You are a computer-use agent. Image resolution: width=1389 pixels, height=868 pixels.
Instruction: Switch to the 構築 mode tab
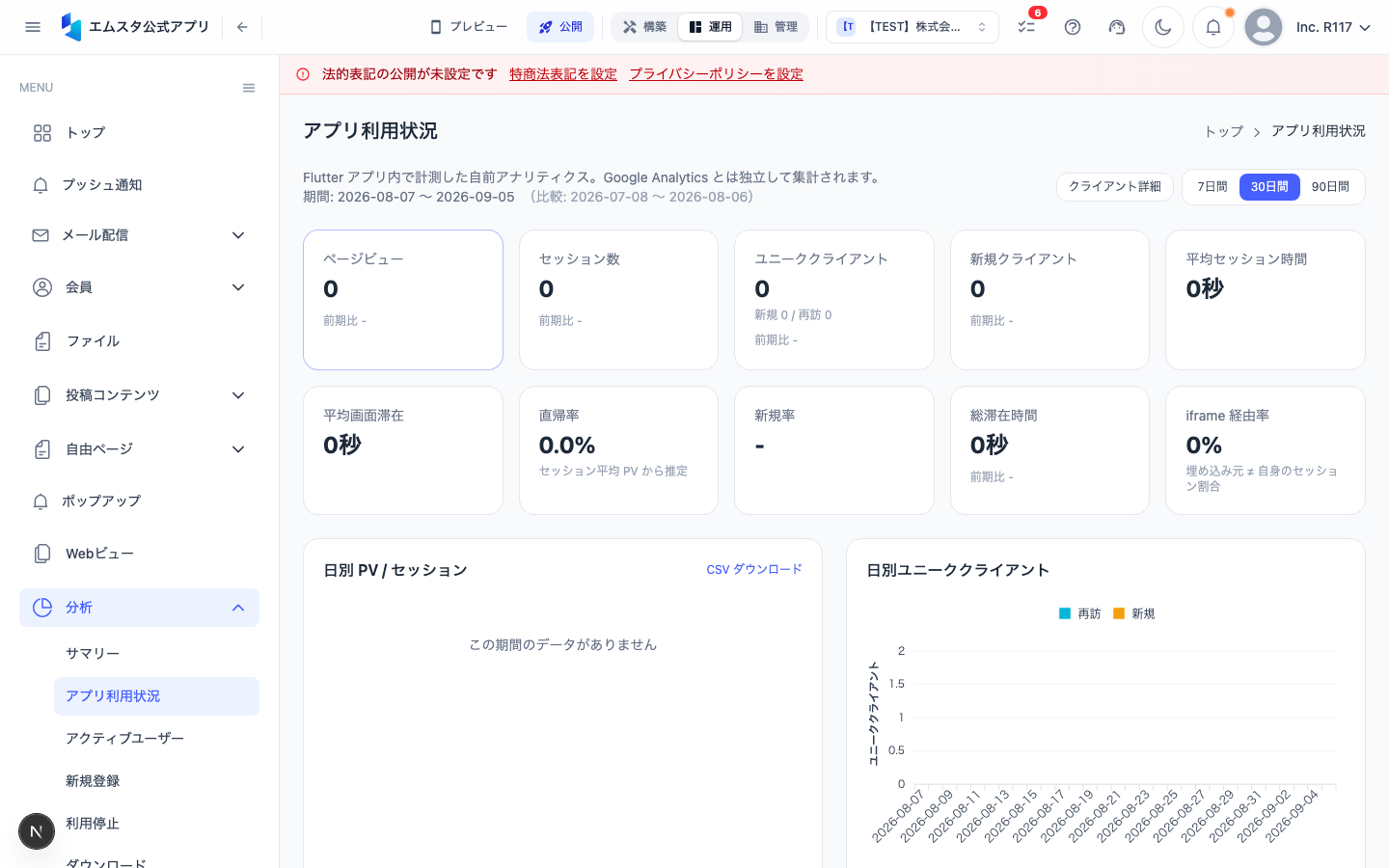644,27
